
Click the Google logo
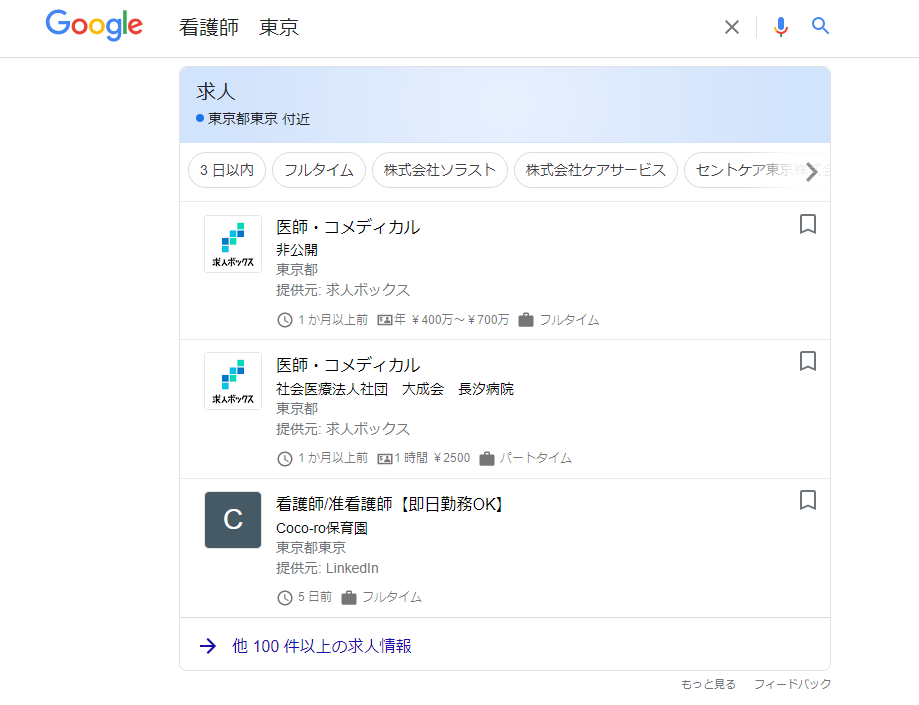pyautogui.click(x=94, y=25)
